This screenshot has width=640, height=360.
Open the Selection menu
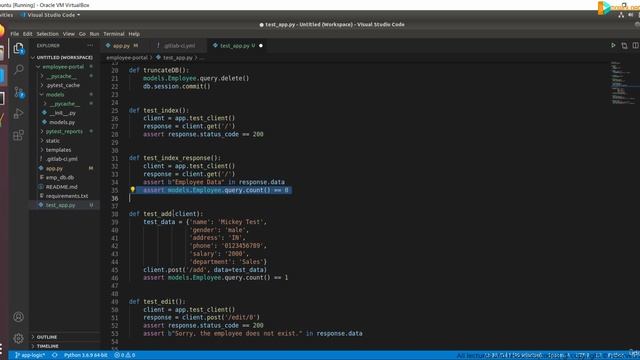point(47,34)
